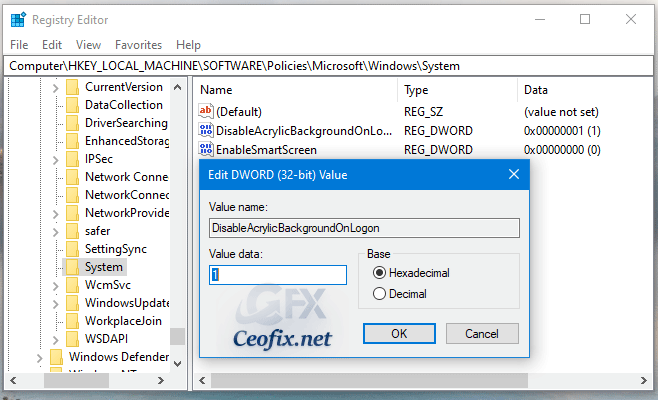This screenshot has width=658, height=400.
Task: Click the NetworkConnectivity folder icon
Action: pos(72,195)
